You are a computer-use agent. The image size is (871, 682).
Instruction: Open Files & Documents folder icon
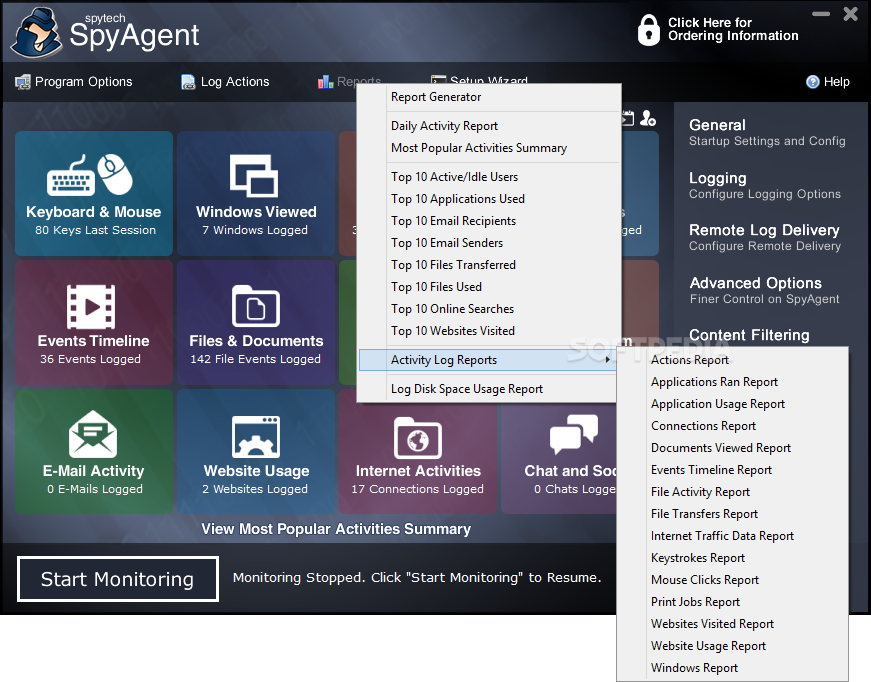coord(256,305)
